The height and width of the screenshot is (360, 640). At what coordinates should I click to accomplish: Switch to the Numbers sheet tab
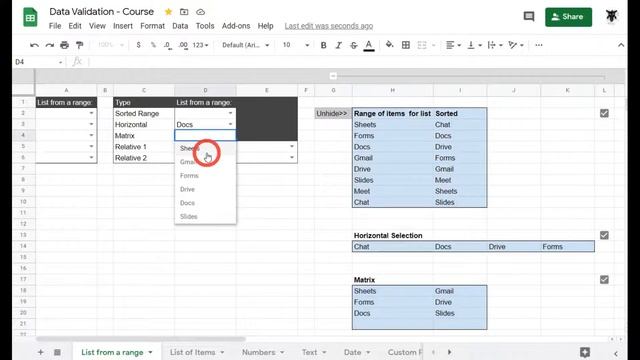tap(258, 352)
